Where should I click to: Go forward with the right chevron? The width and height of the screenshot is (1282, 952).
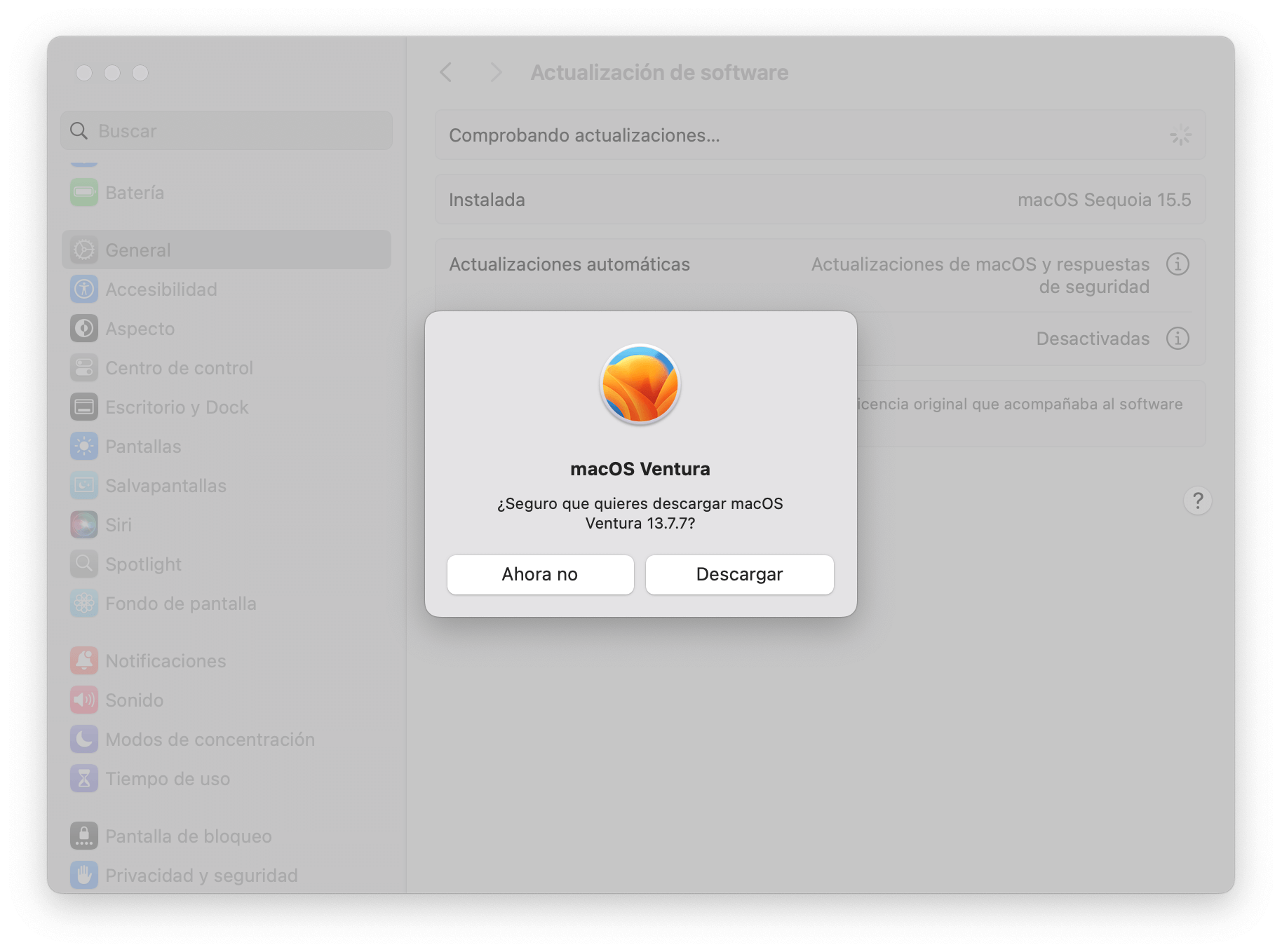point(496,72)
